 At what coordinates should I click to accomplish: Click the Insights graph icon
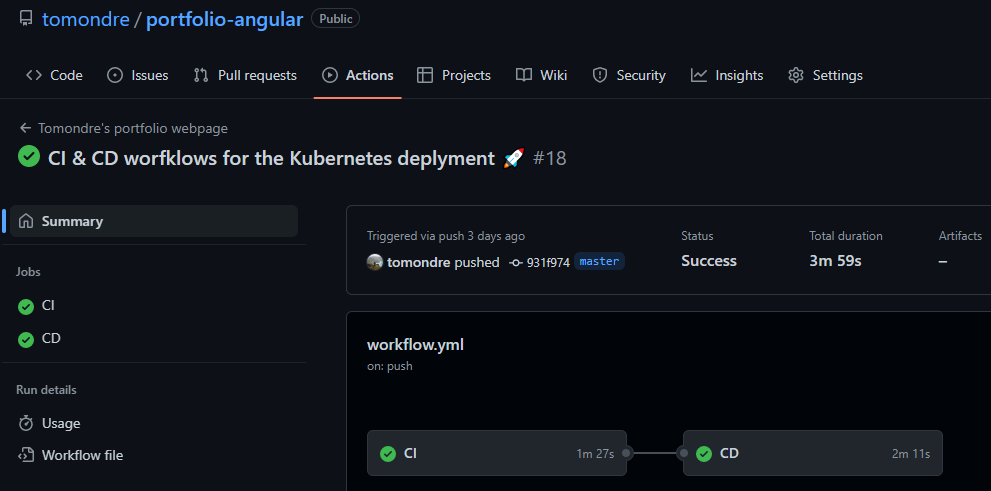click(699, 75)
